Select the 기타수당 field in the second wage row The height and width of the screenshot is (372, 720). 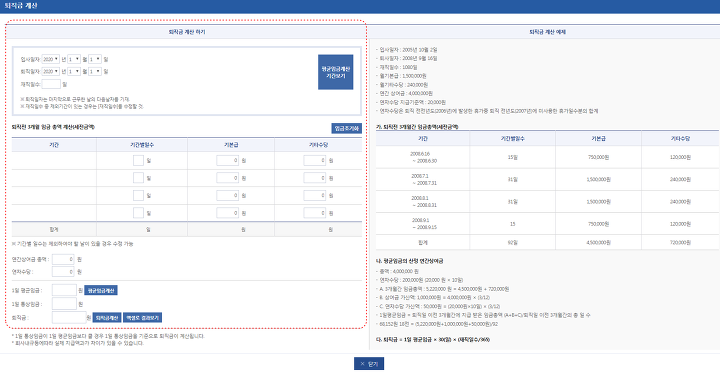(x=315, y=178)
